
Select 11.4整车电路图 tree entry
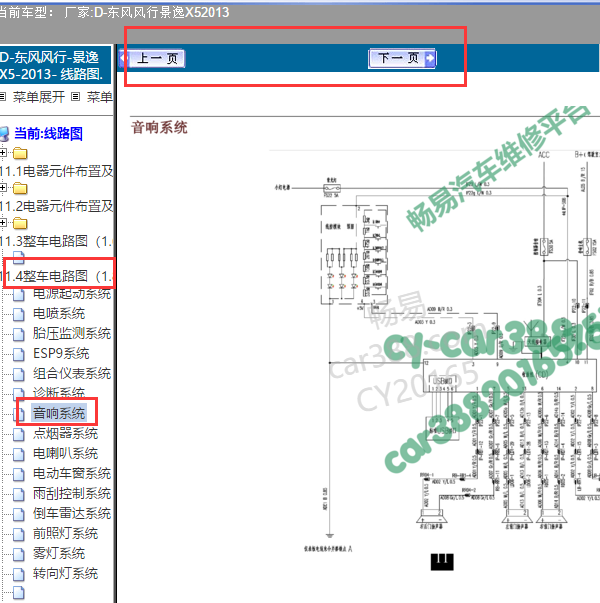[57, 276]
